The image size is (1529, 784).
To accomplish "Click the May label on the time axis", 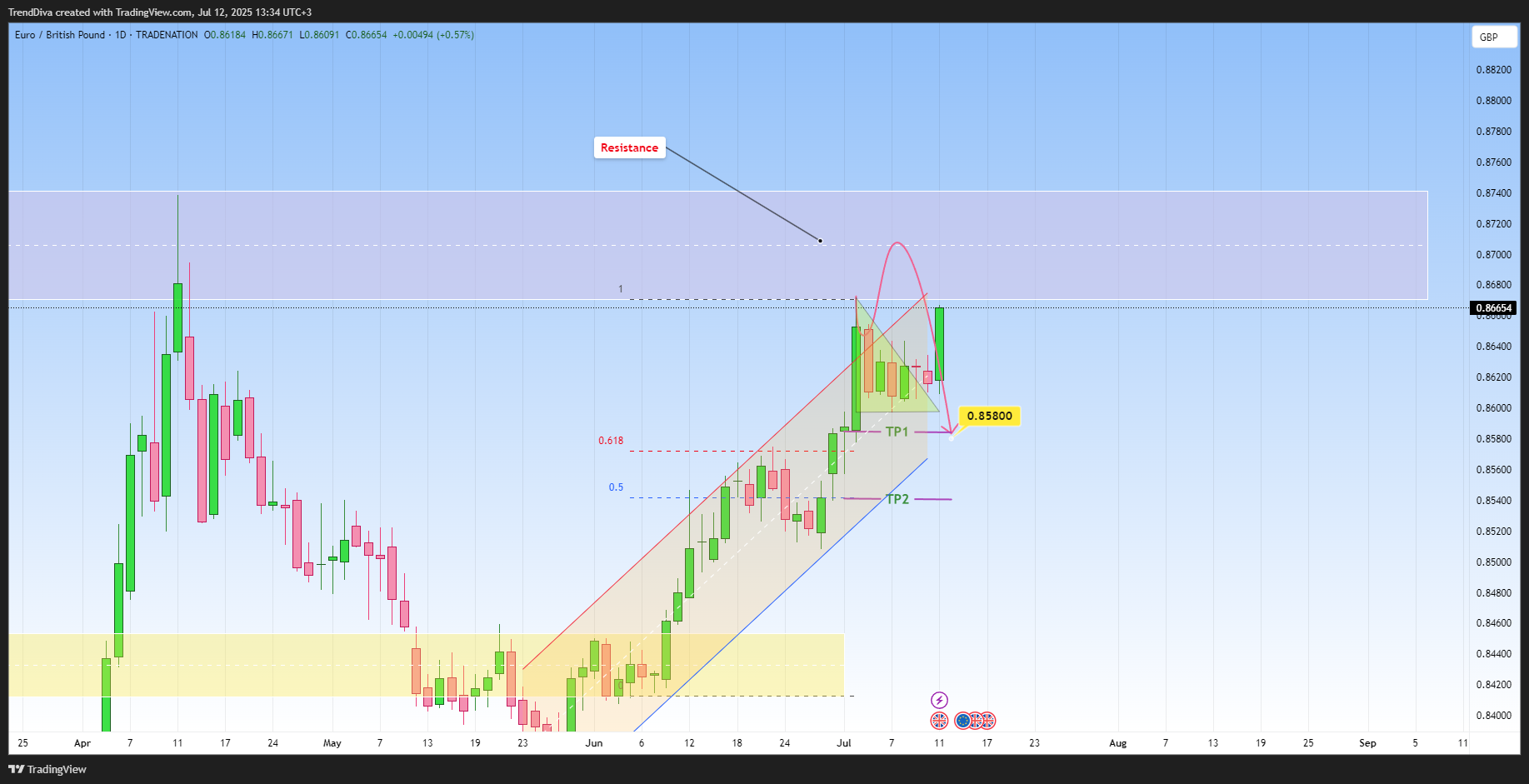I will [x=332, y=743].
